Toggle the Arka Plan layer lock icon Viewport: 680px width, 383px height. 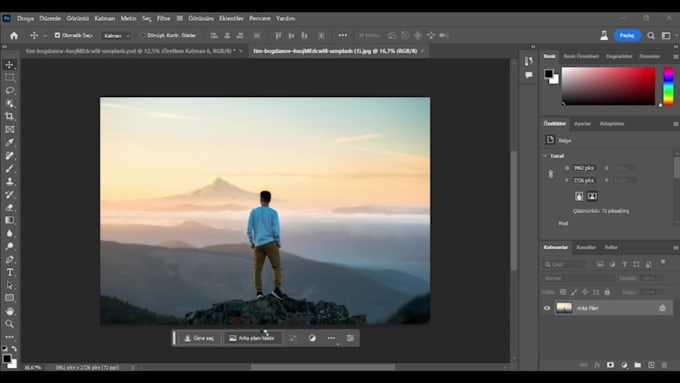[x=662, y=308]
